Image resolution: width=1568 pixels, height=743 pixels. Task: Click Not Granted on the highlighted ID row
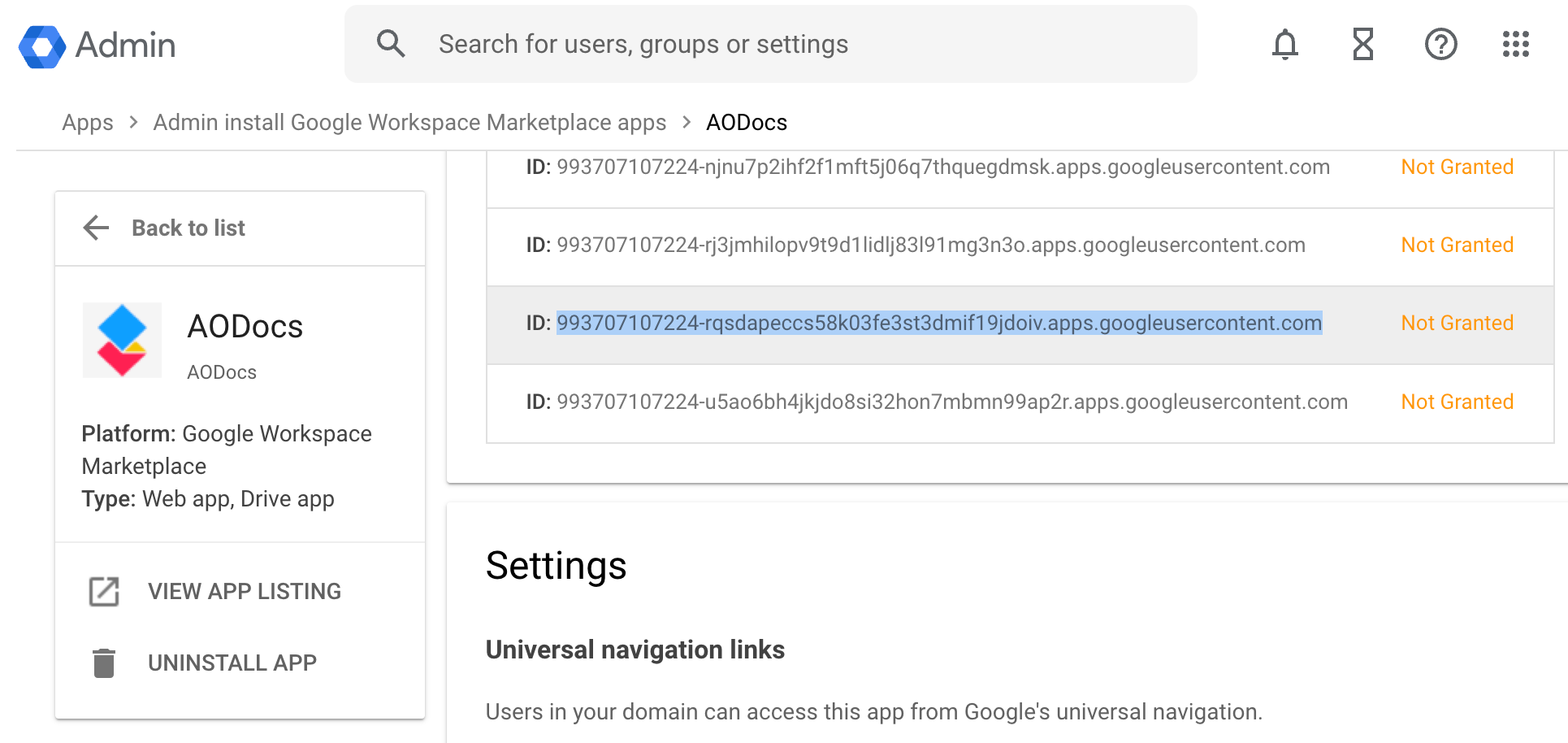point(1457,323)
